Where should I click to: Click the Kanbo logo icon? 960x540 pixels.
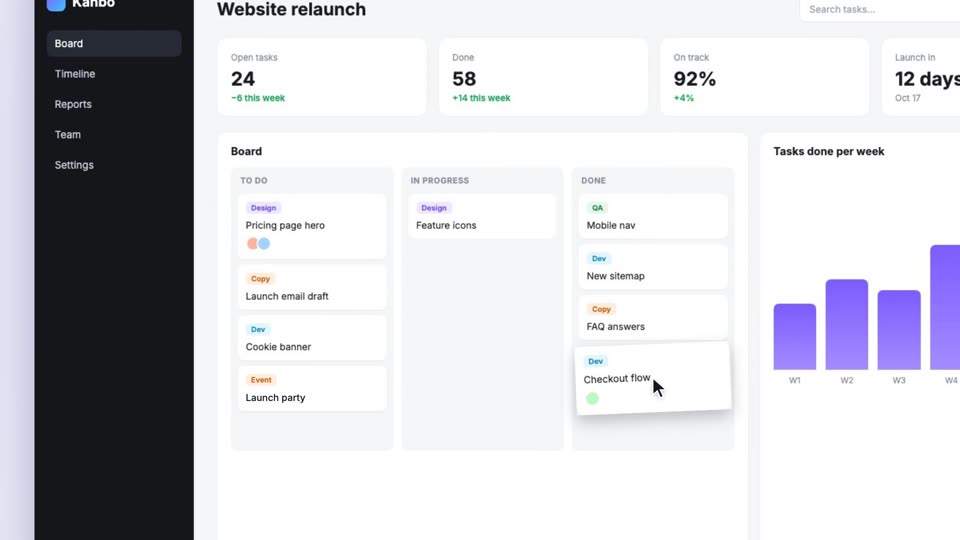(56, 5)
